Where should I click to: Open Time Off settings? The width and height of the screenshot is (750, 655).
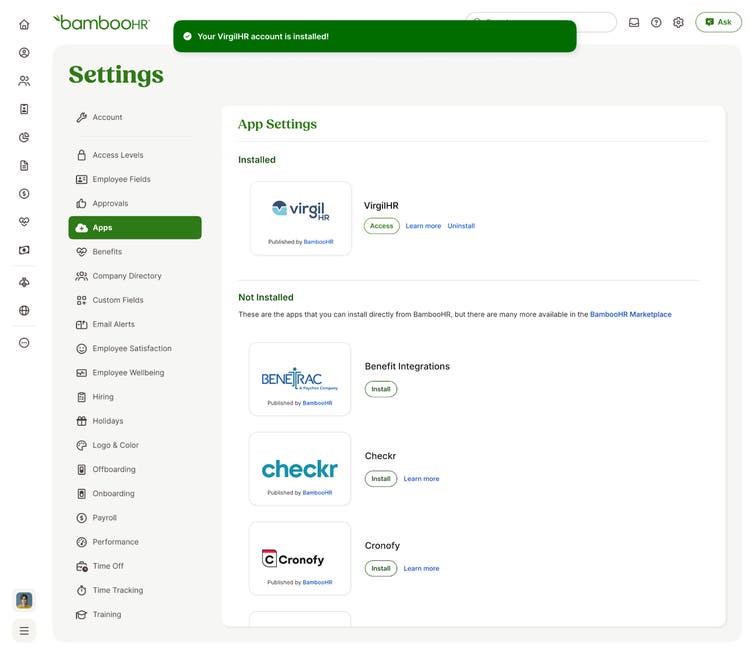tap(135, 566)
